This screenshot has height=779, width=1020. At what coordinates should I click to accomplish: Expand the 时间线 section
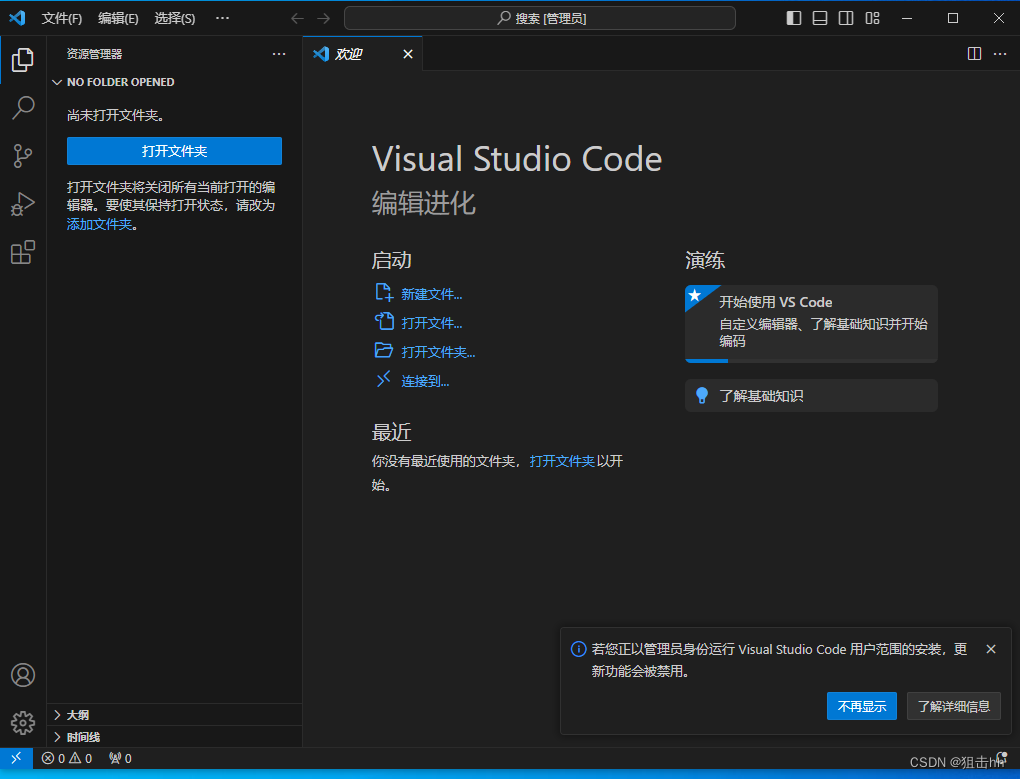(x=174, y=737)
